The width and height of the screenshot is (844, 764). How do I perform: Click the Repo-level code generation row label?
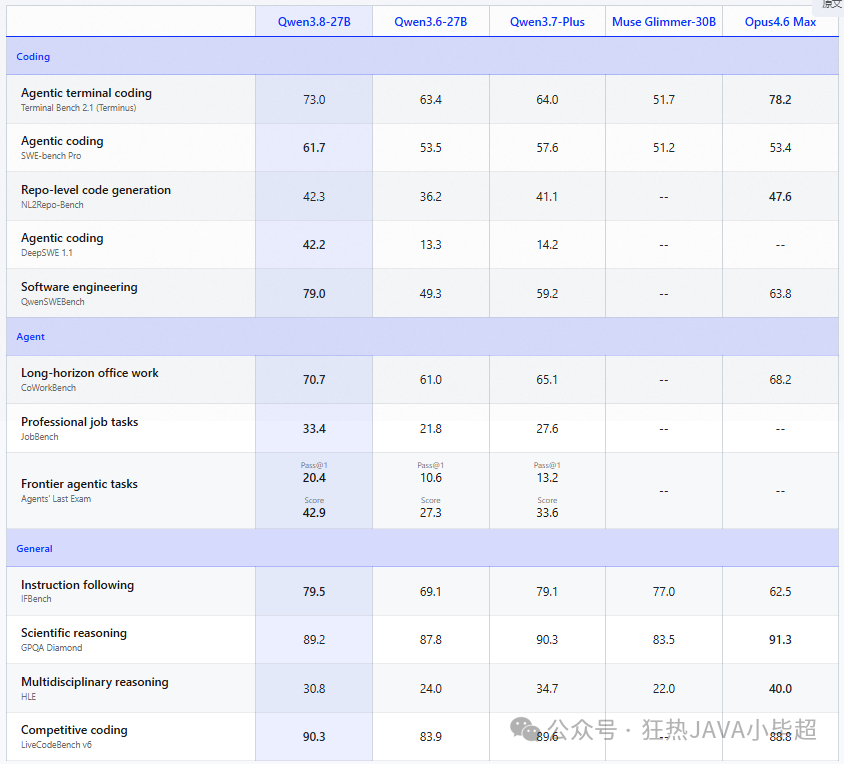tap(96, 190)
